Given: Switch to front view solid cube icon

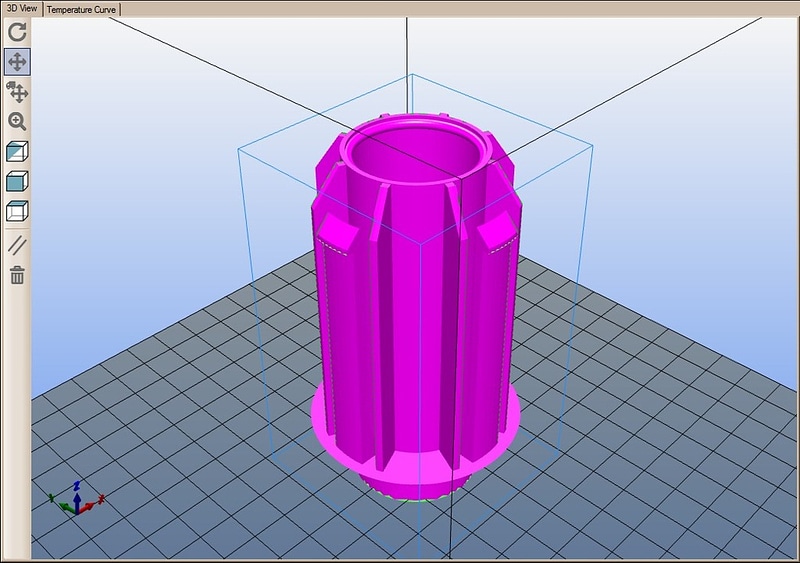Looking at the screenshot, I should (17, 181).
